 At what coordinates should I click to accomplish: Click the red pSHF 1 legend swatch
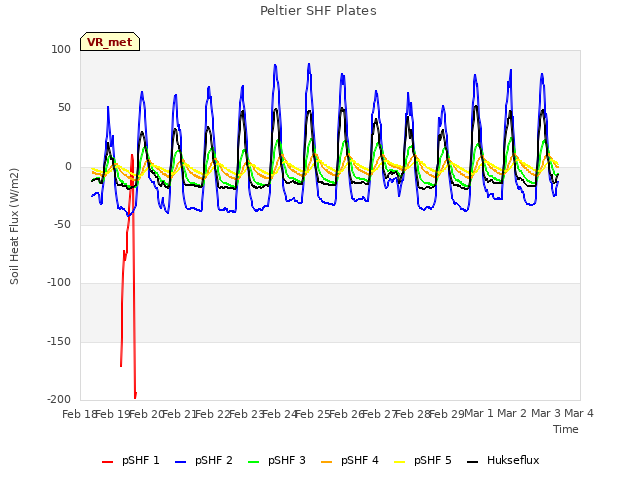(x=107, y=462)
